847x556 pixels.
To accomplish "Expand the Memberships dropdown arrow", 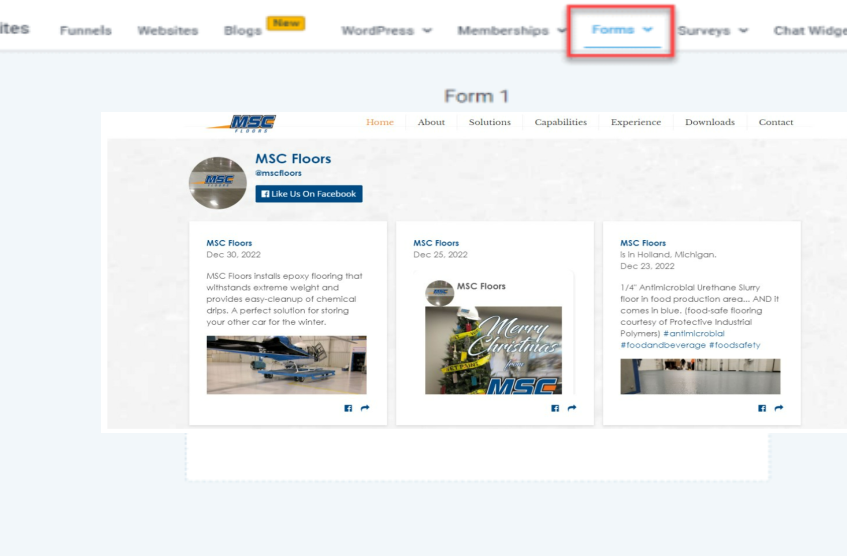I will pyautogui.click(x=561, y=30).
